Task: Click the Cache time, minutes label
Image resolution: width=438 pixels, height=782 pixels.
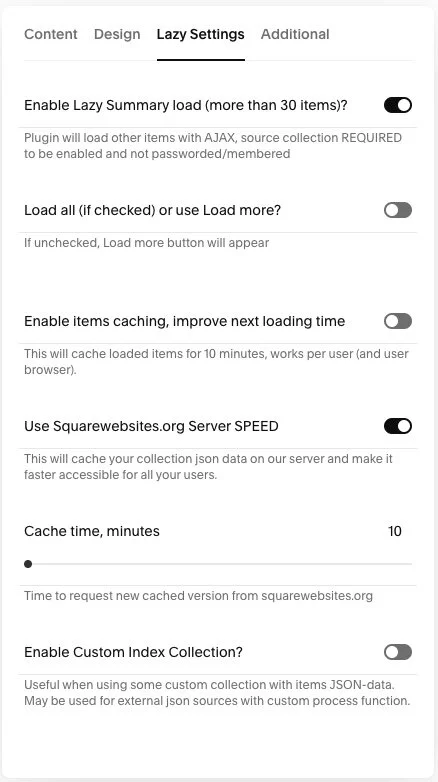Action: point(92,531)
